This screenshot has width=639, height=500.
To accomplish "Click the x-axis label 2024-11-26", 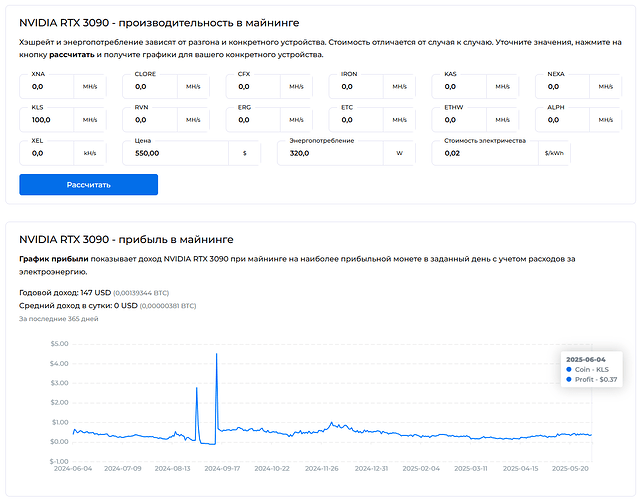I will coord(322,469).
